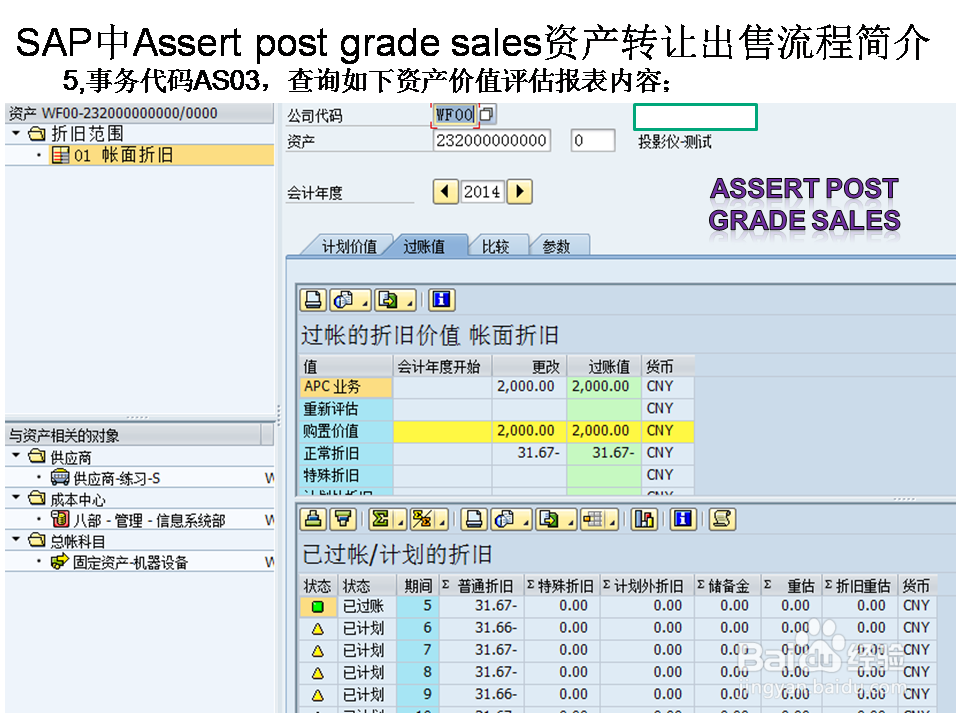Click the 更改 column header
Viewport: 960px width, 720px height.
pos(530,366)
